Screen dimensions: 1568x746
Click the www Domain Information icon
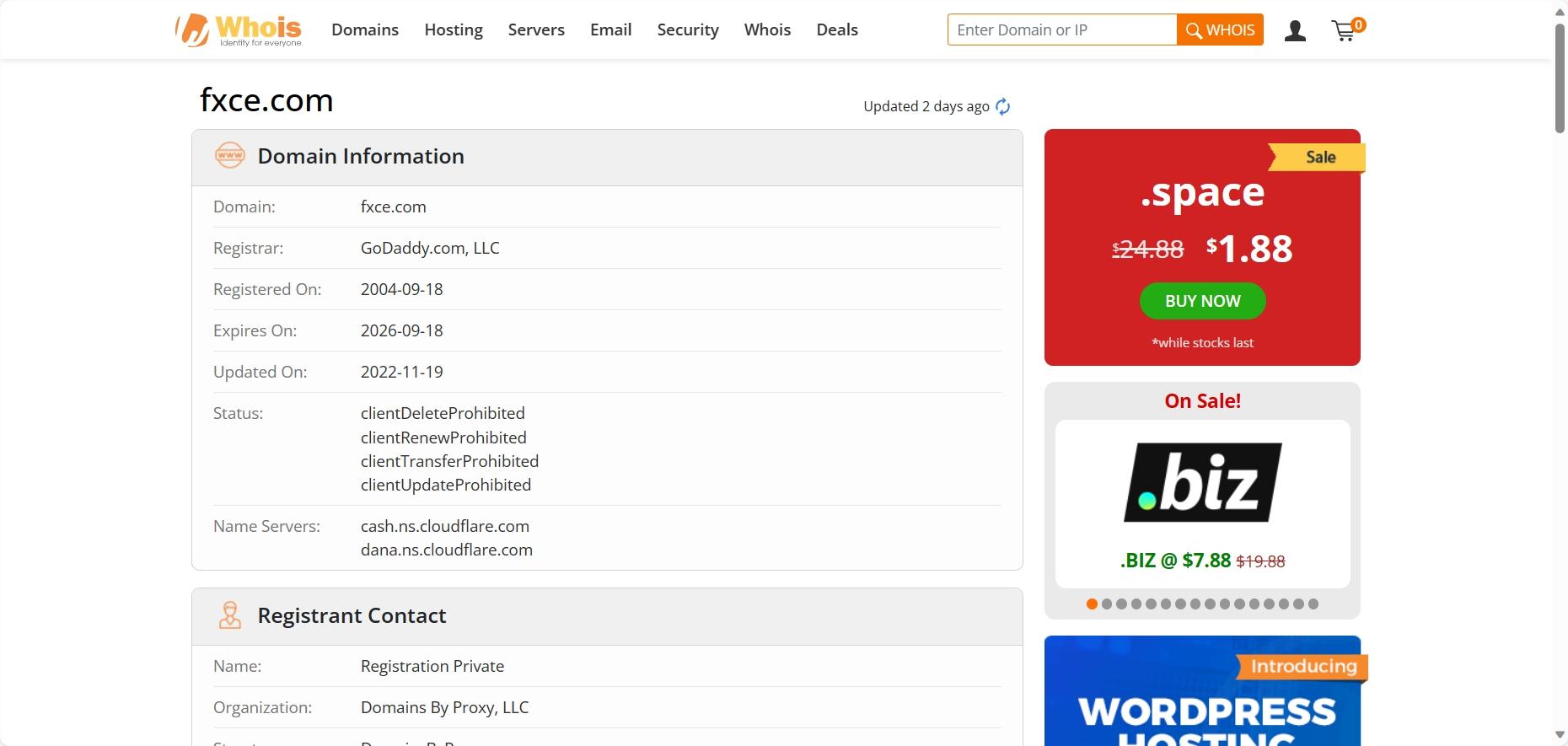click(x=229, y=156)
